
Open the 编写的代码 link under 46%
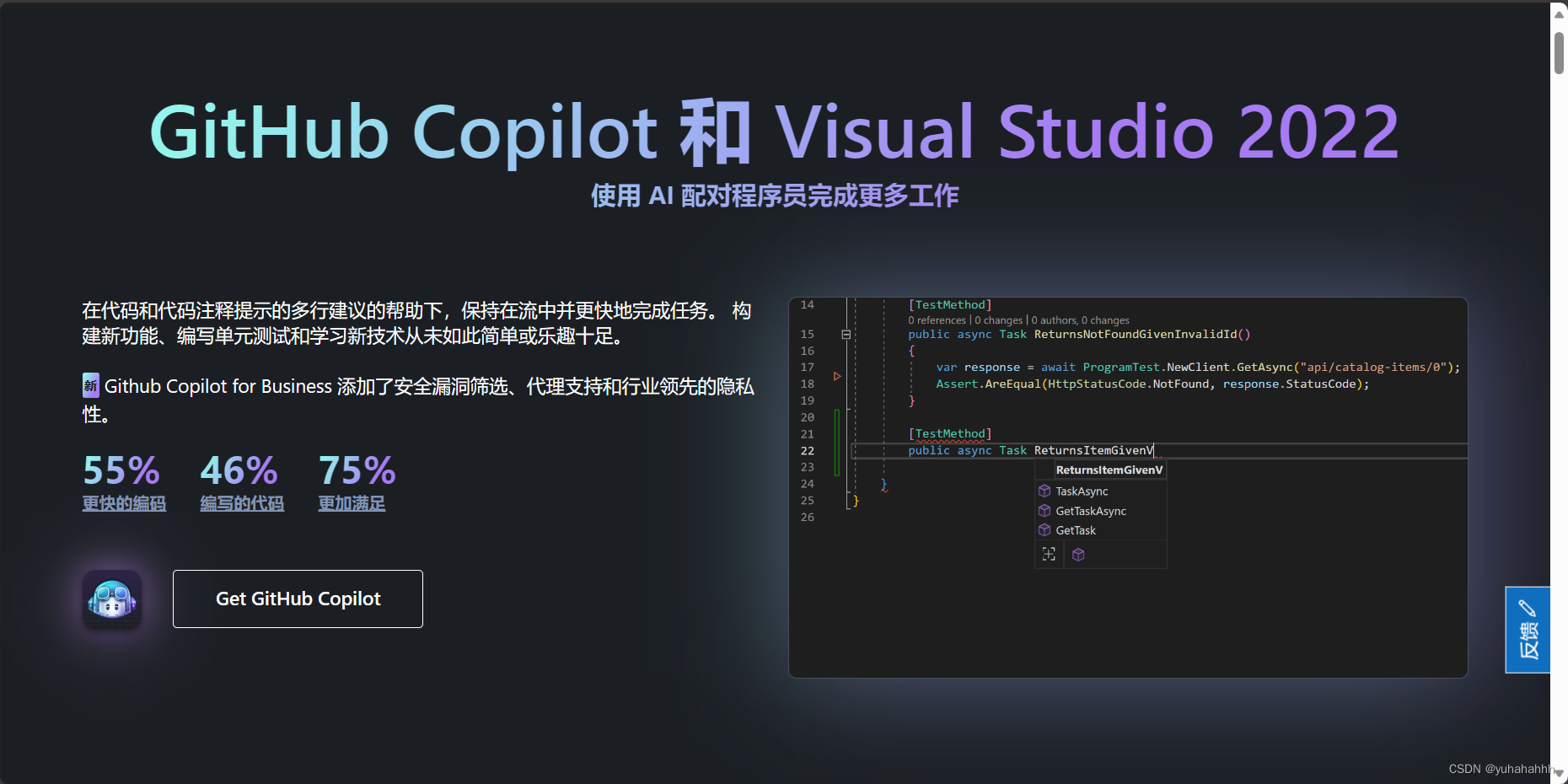click(242, 503)
